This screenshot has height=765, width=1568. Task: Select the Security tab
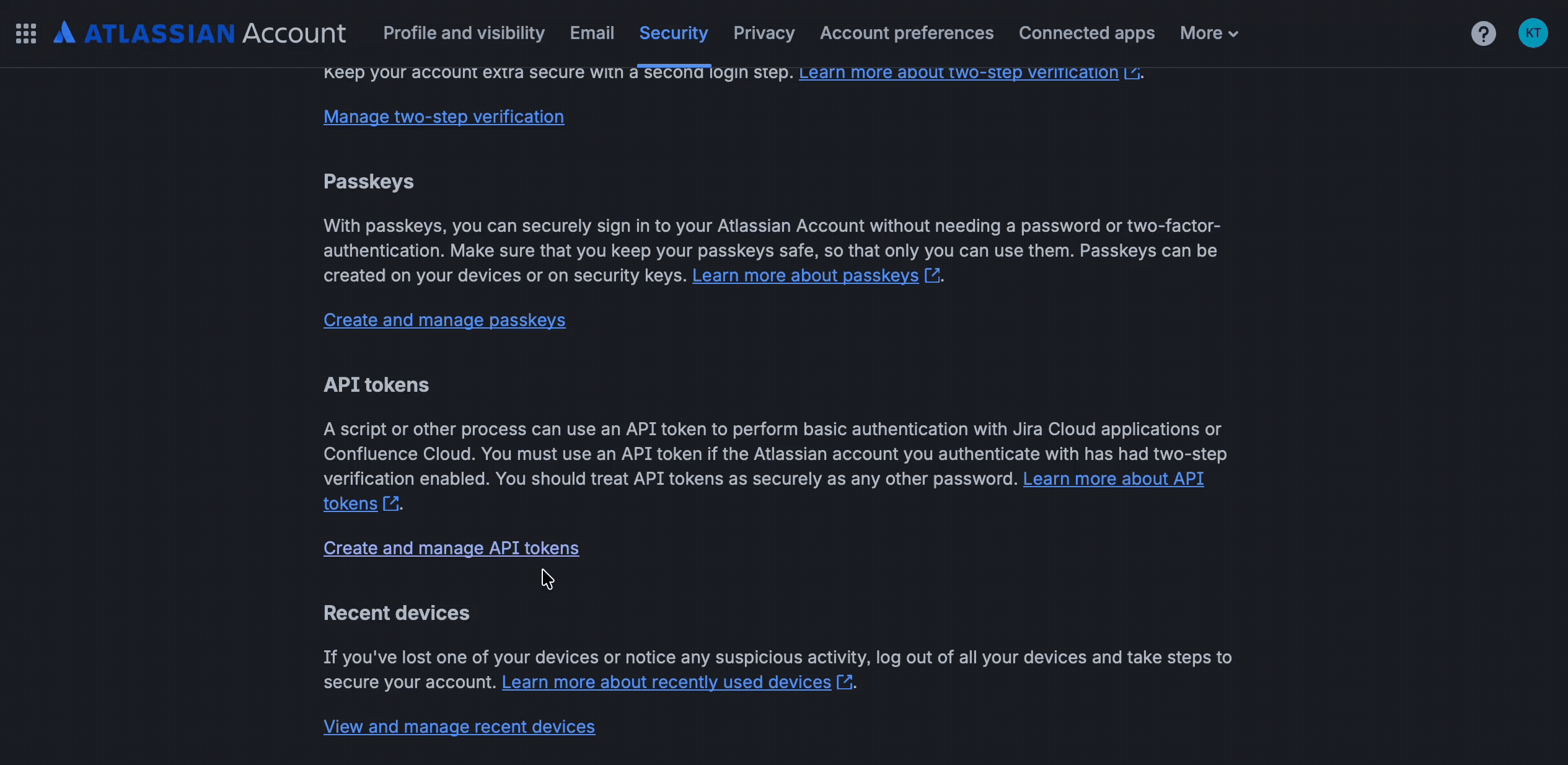tap(674, 33)
